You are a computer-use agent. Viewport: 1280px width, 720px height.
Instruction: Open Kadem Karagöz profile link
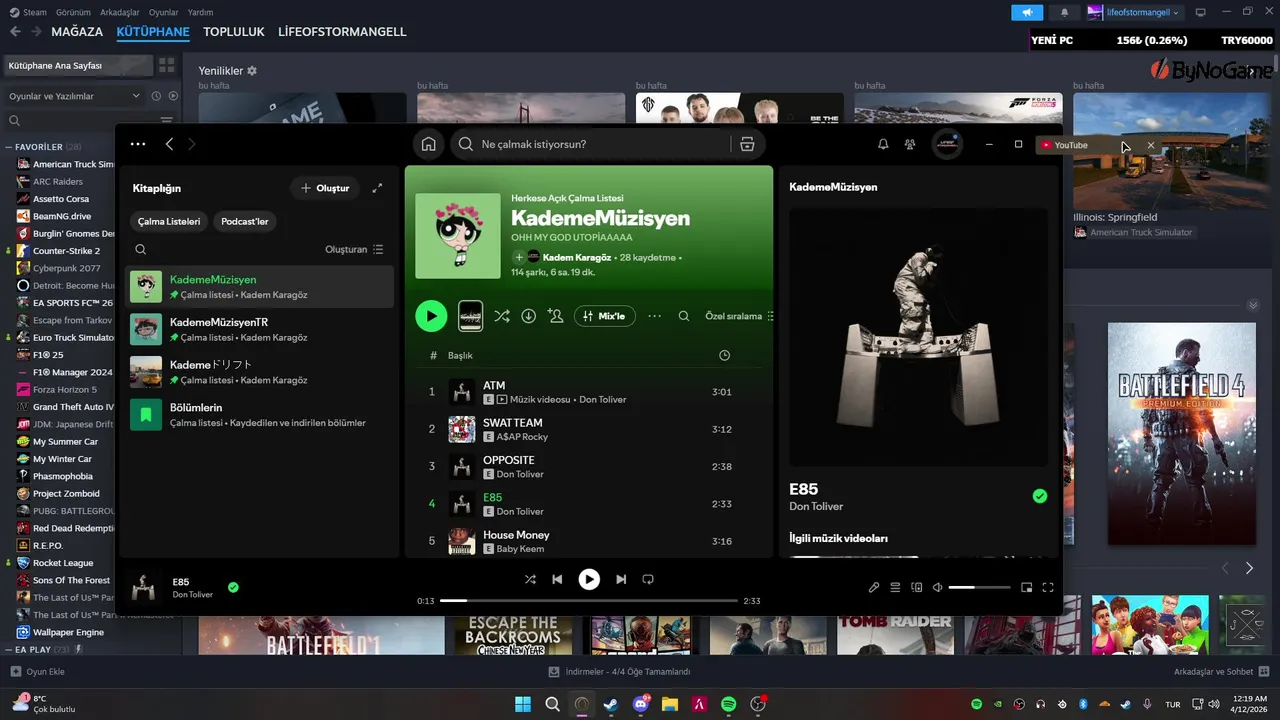click(x=578, y=257)
